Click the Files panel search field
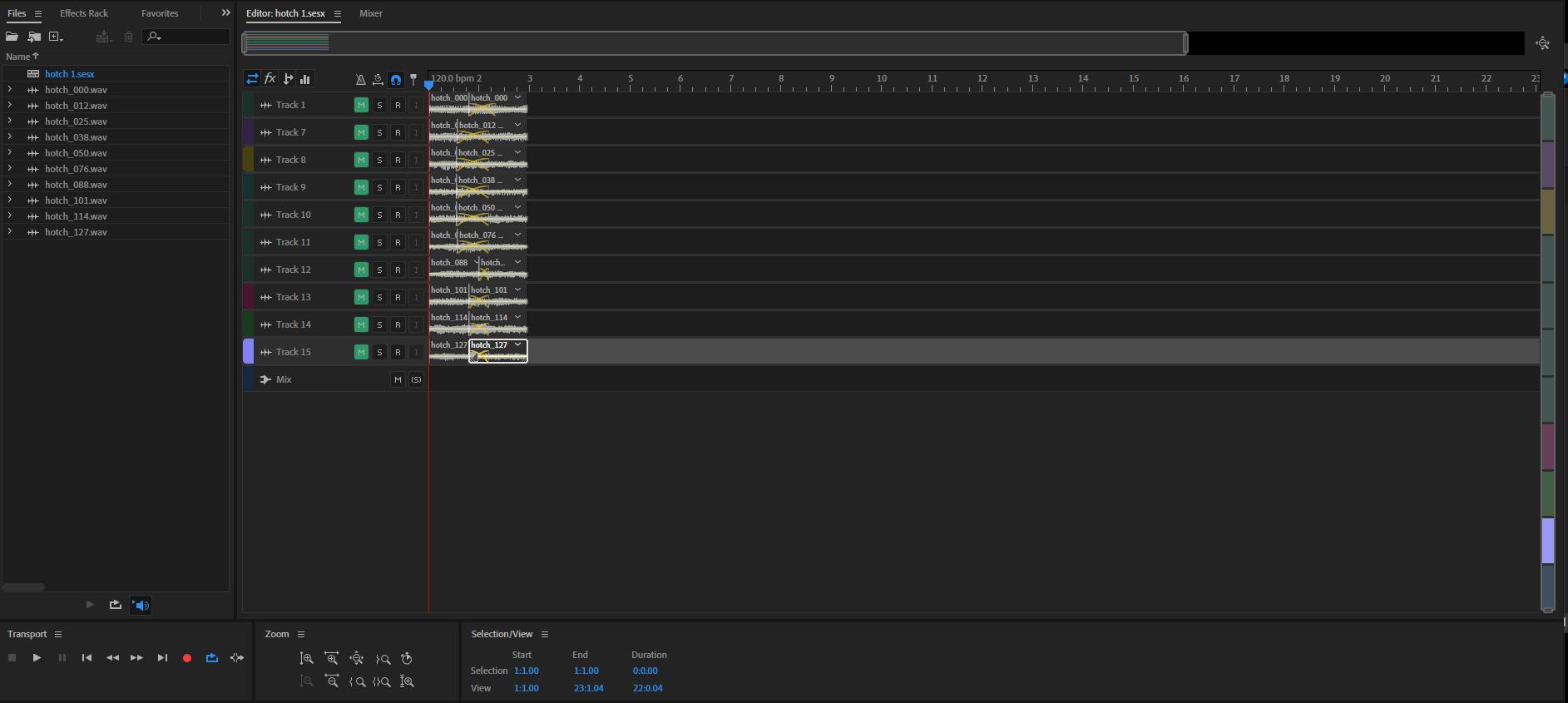1568x703 pixels. point(185,37)
